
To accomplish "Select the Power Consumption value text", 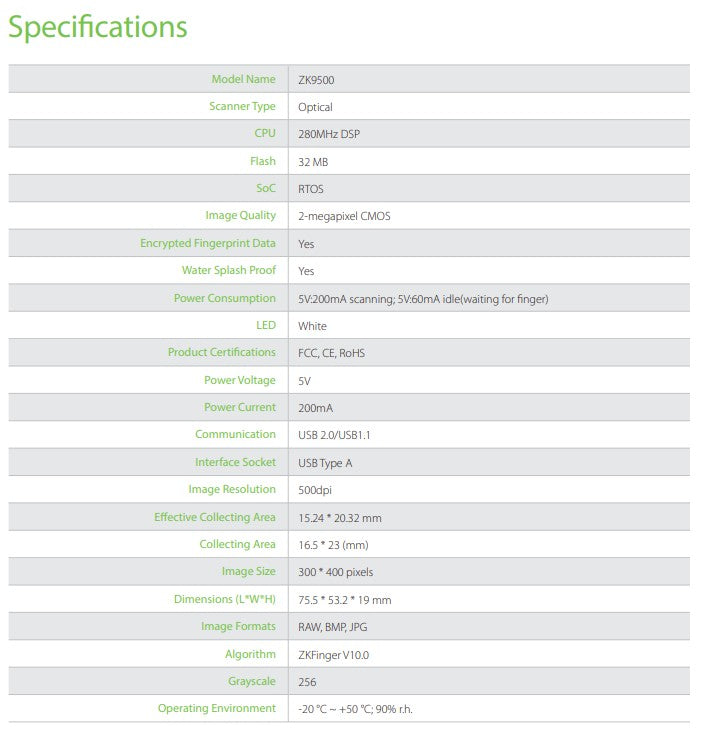I will click(423, 299).
